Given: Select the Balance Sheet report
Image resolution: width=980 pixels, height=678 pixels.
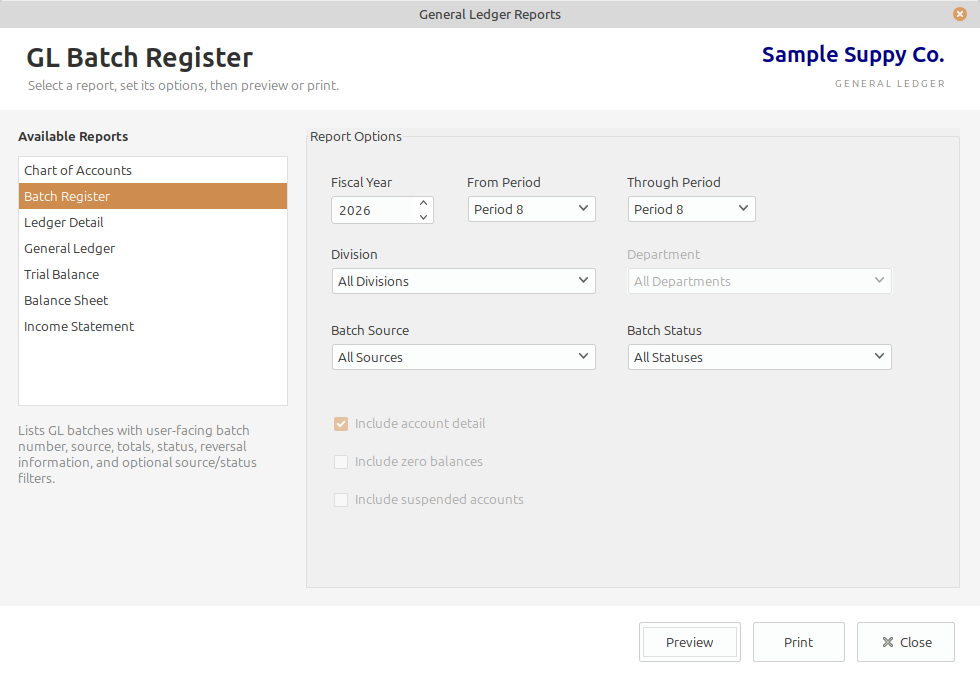Looking at the screenshot, I should [152, 301].
